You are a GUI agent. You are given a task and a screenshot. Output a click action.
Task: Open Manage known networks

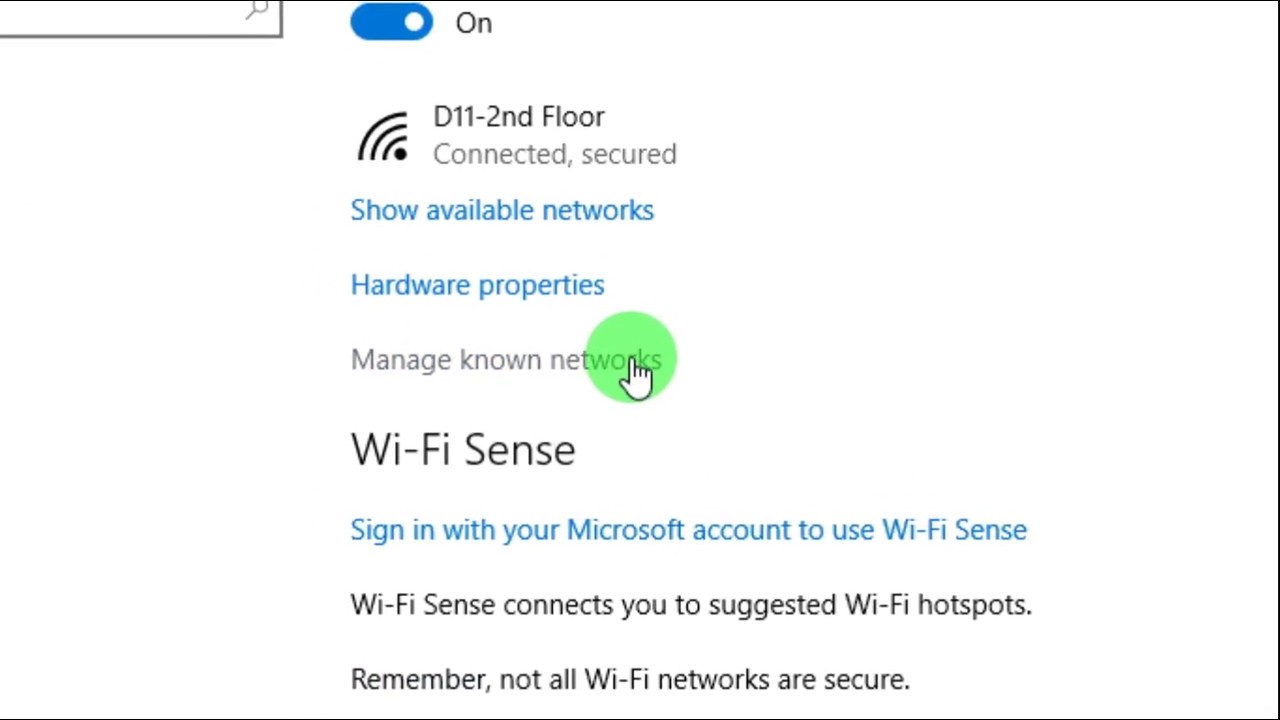(x=505, y=360)
